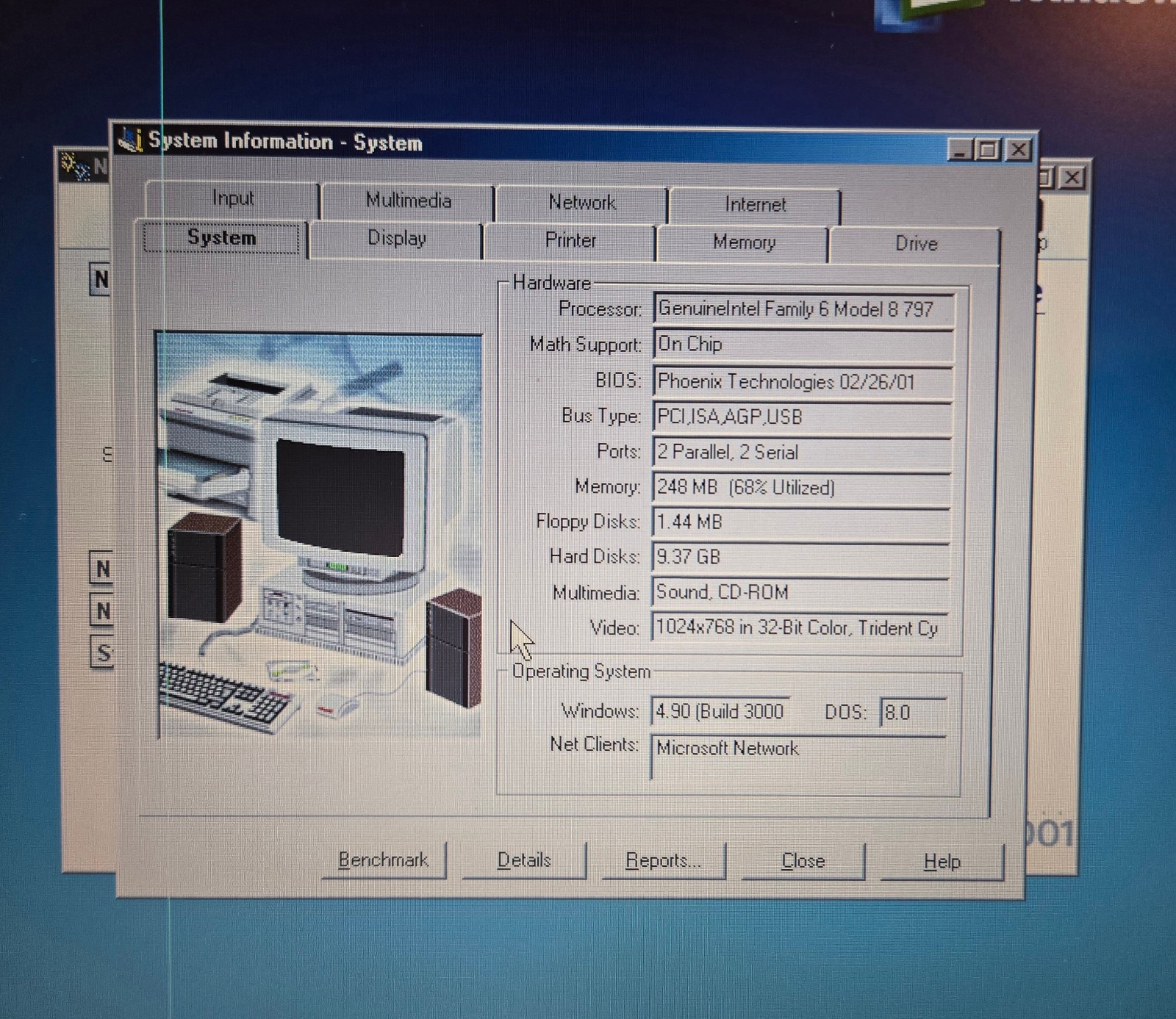Click the Bus Type: label
This screenshot has height=1019, width=1176.
(600, 417)
